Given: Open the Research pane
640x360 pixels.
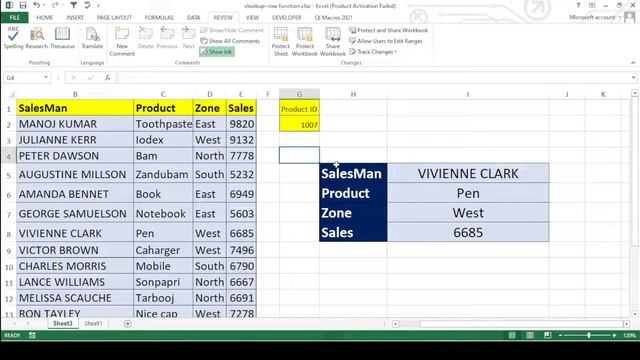Looking at the screenshot, I should click(37, 38).
